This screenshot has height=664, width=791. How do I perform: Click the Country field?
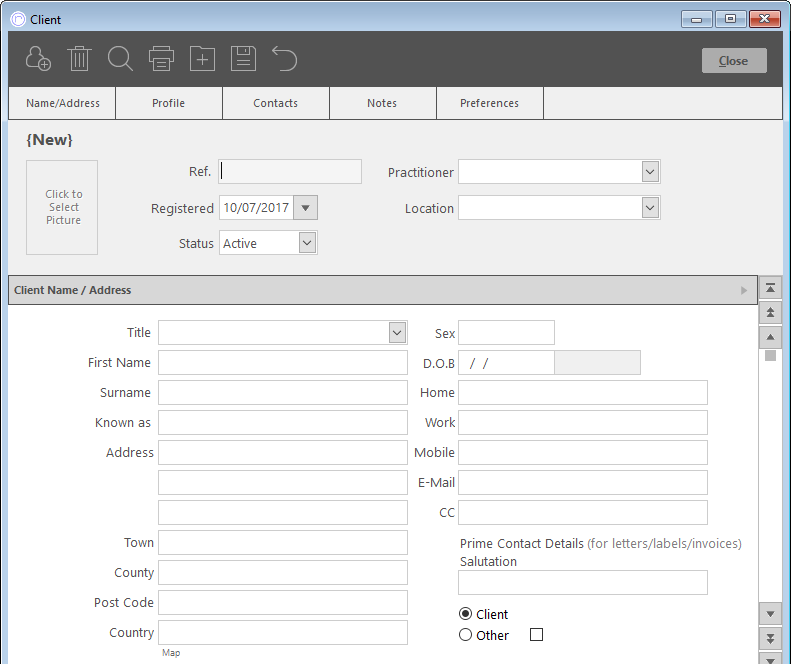click(283, 633)
